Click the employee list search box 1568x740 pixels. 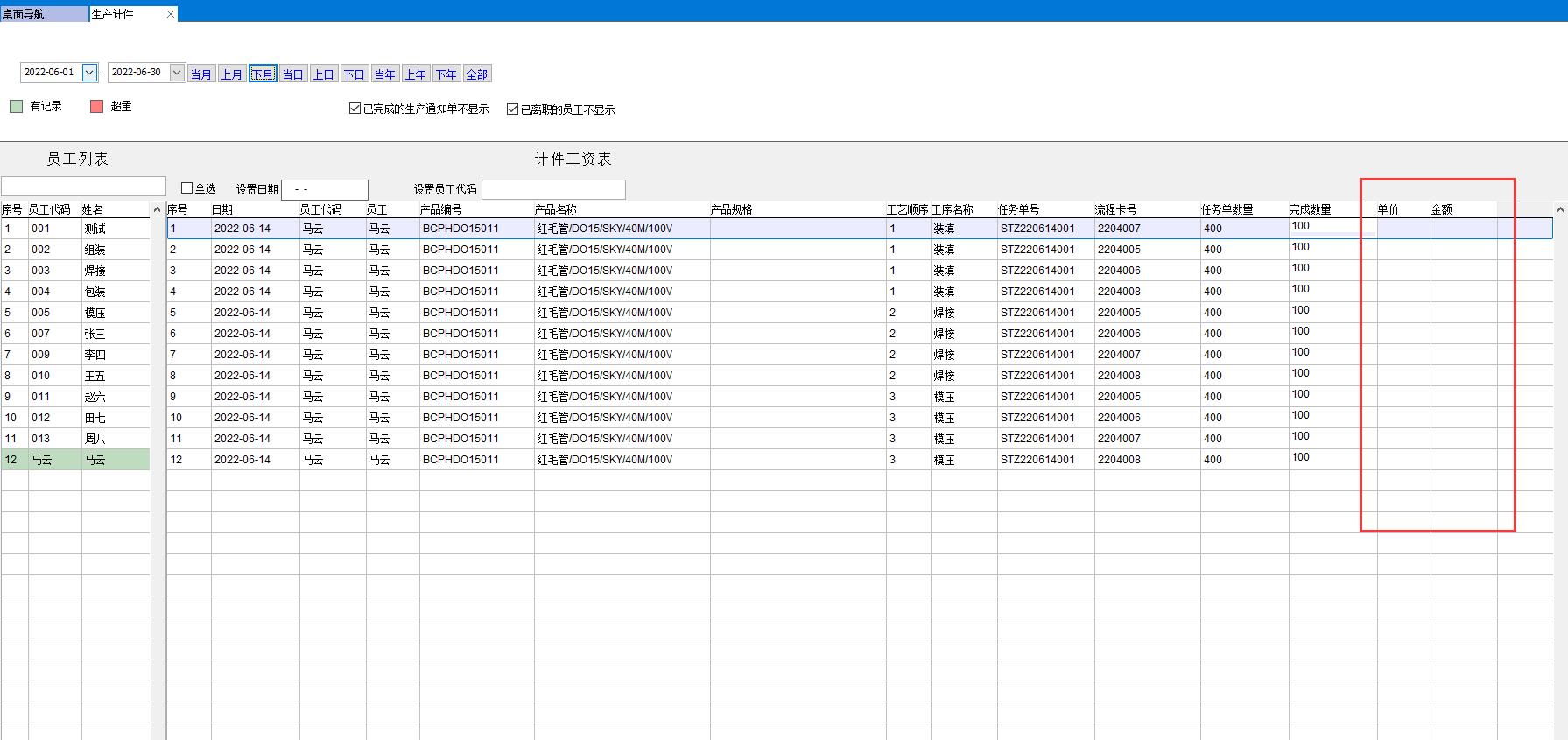tap(83, 186)
